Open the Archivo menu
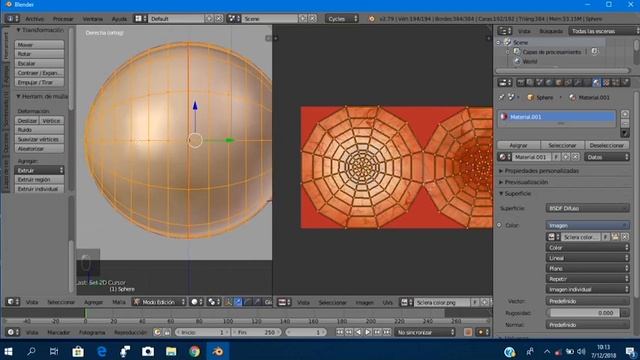Viewport: 640px width, 360px height. tap(34, 19)
